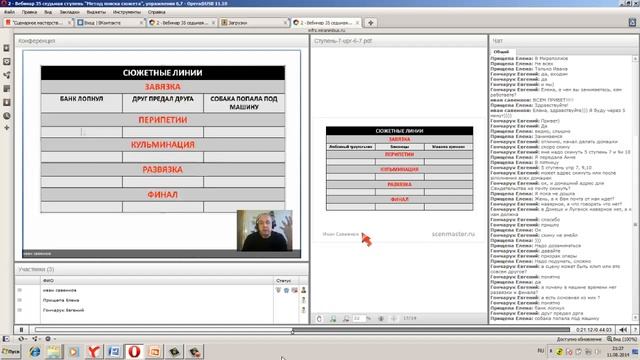This screenshot has height=360, width=640.
Task: Click the second Opera sidebar panel icon
Action: coord(7,62)
